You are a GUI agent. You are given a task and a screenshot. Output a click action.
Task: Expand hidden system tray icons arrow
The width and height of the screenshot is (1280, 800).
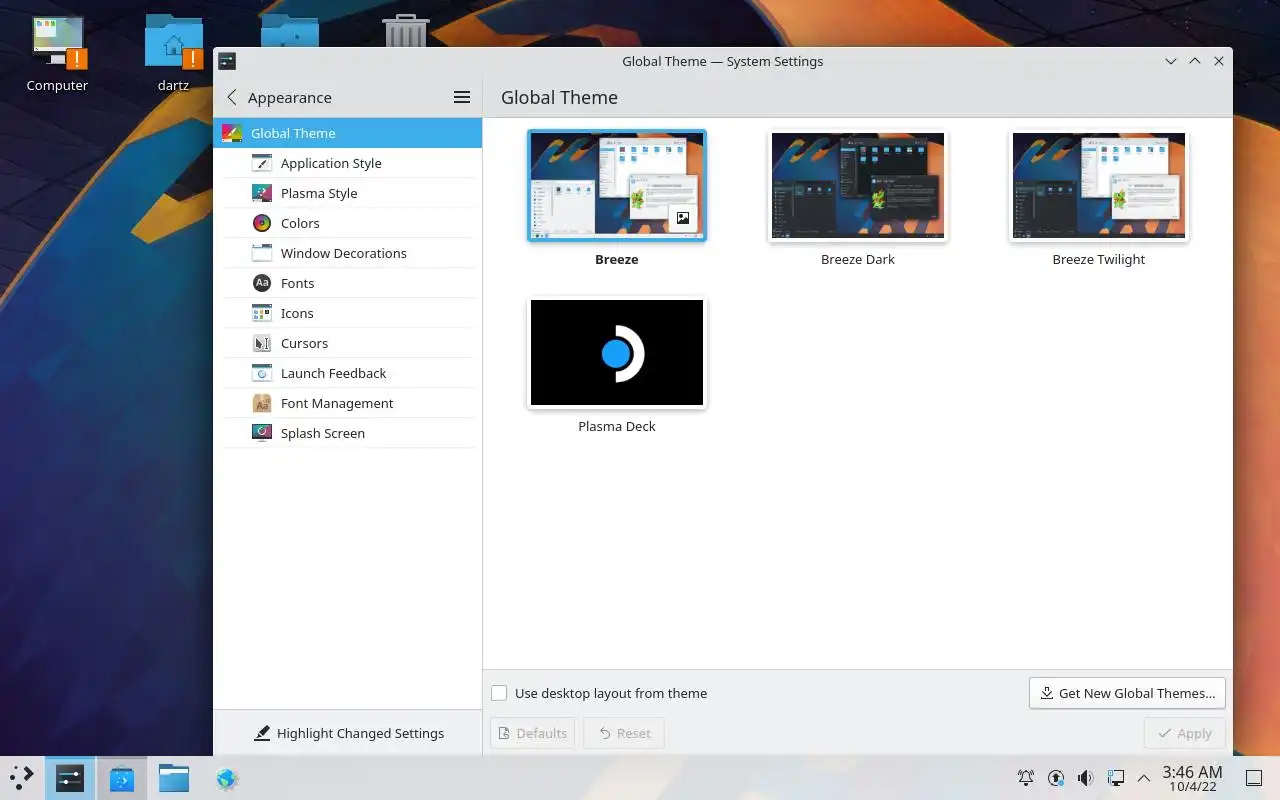tap(1144, 778)
